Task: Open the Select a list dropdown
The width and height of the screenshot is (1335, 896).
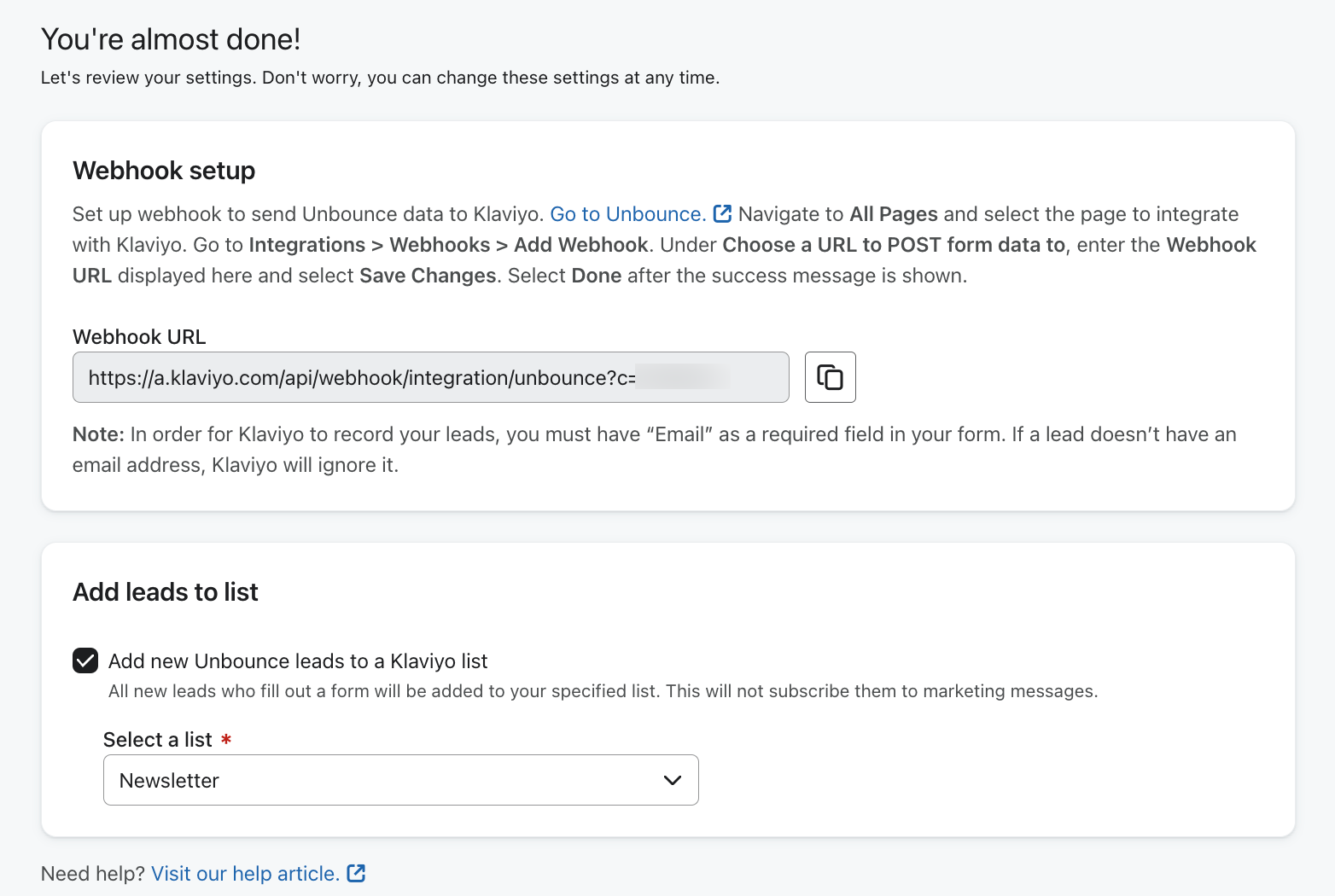Action: click(400, 780)
